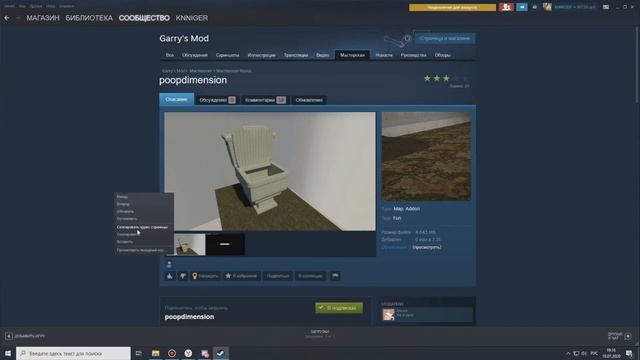The image size is (640, 360).
Task: Click creator avatar in creators box
Action: 388,314
